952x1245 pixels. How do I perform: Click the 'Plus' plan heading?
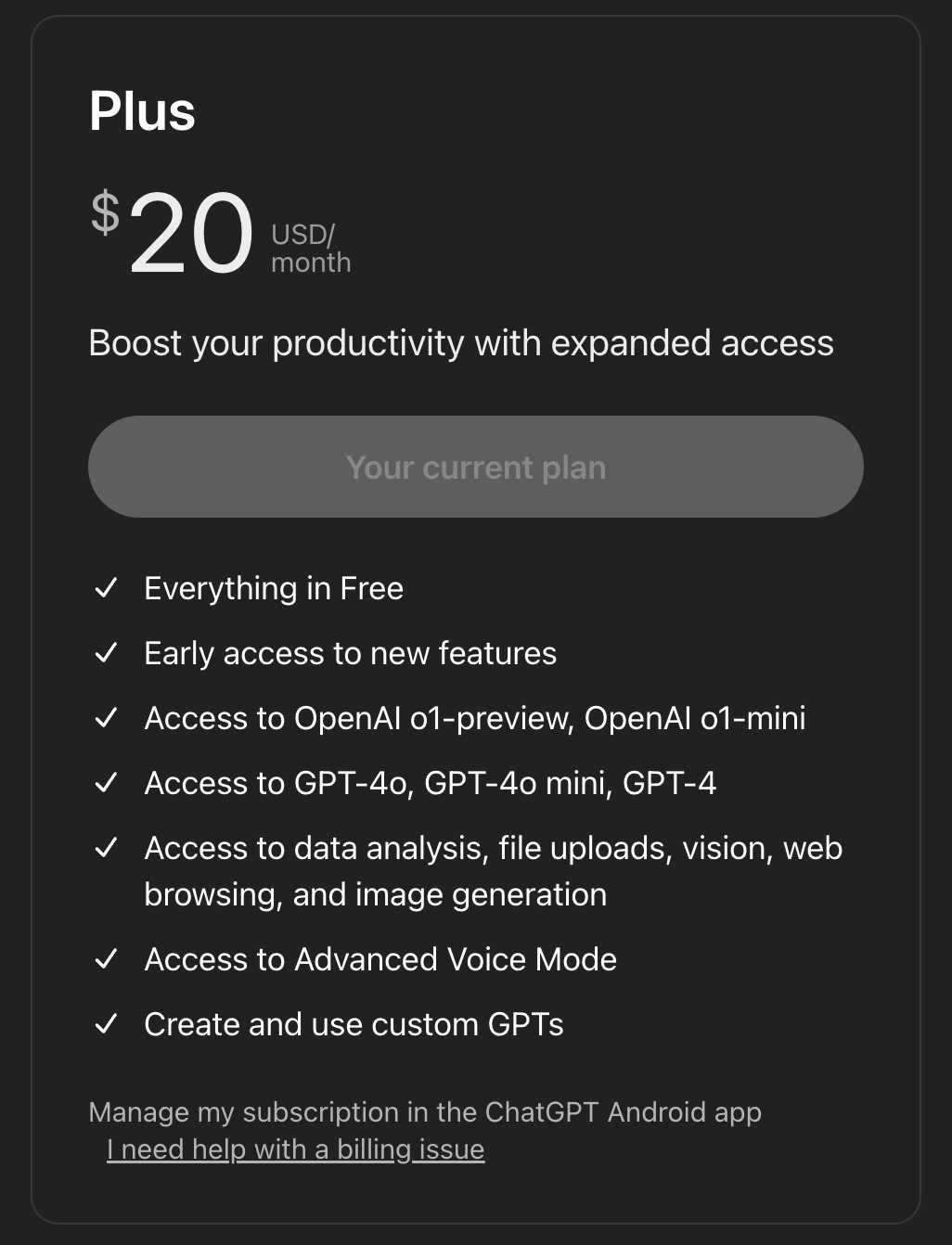[142, 111]
